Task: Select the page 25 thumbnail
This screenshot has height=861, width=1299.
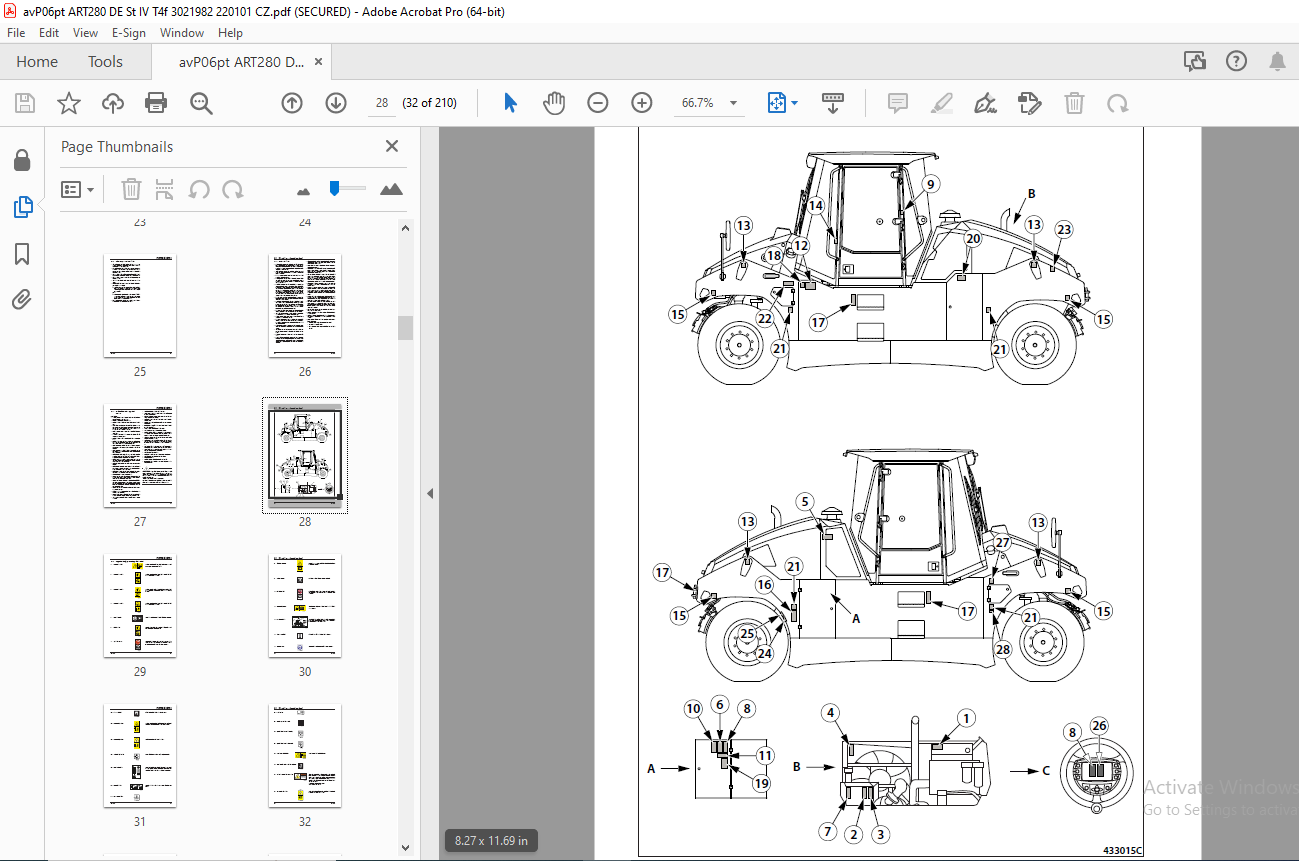Action: pos(140,306)
